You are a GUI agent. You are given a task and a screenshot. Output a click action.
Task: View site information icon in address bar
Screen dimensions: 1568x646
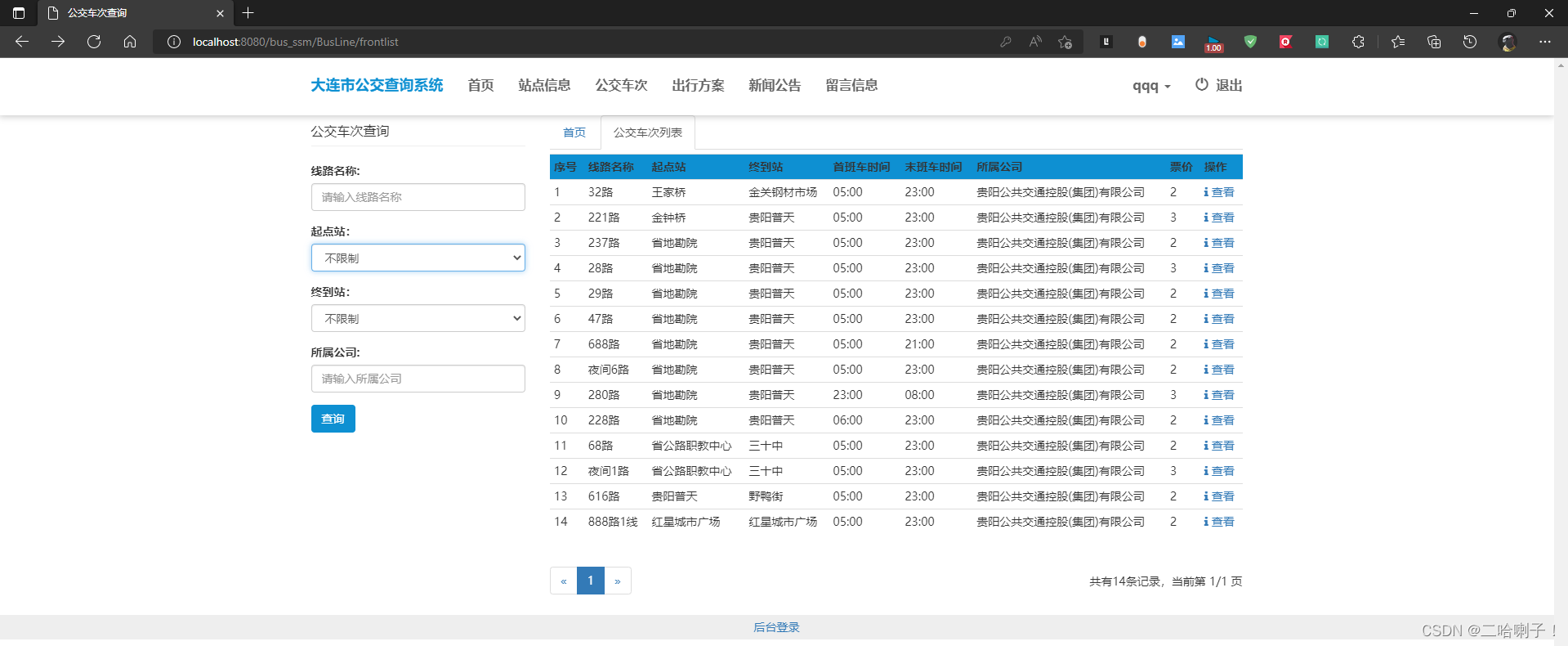(174, 42)
